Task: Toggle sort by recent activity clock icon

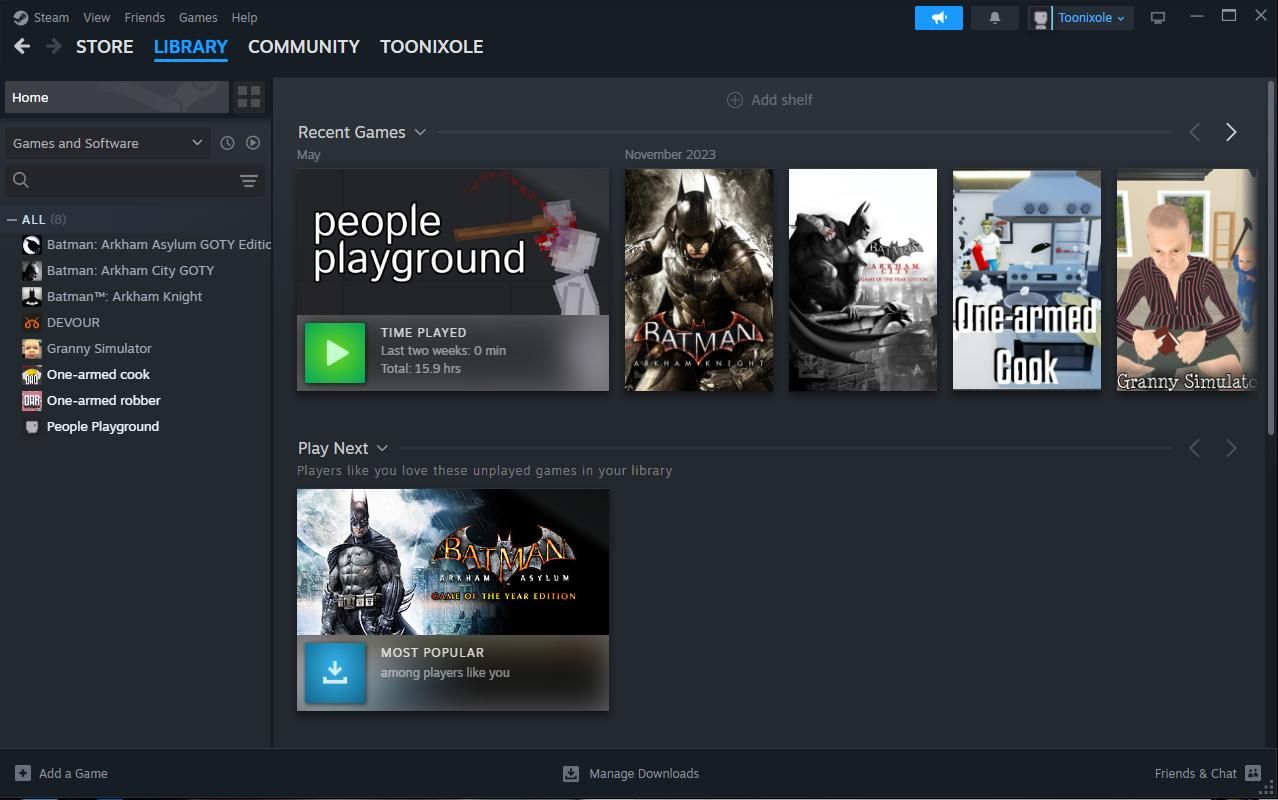Action: (227, 143)
